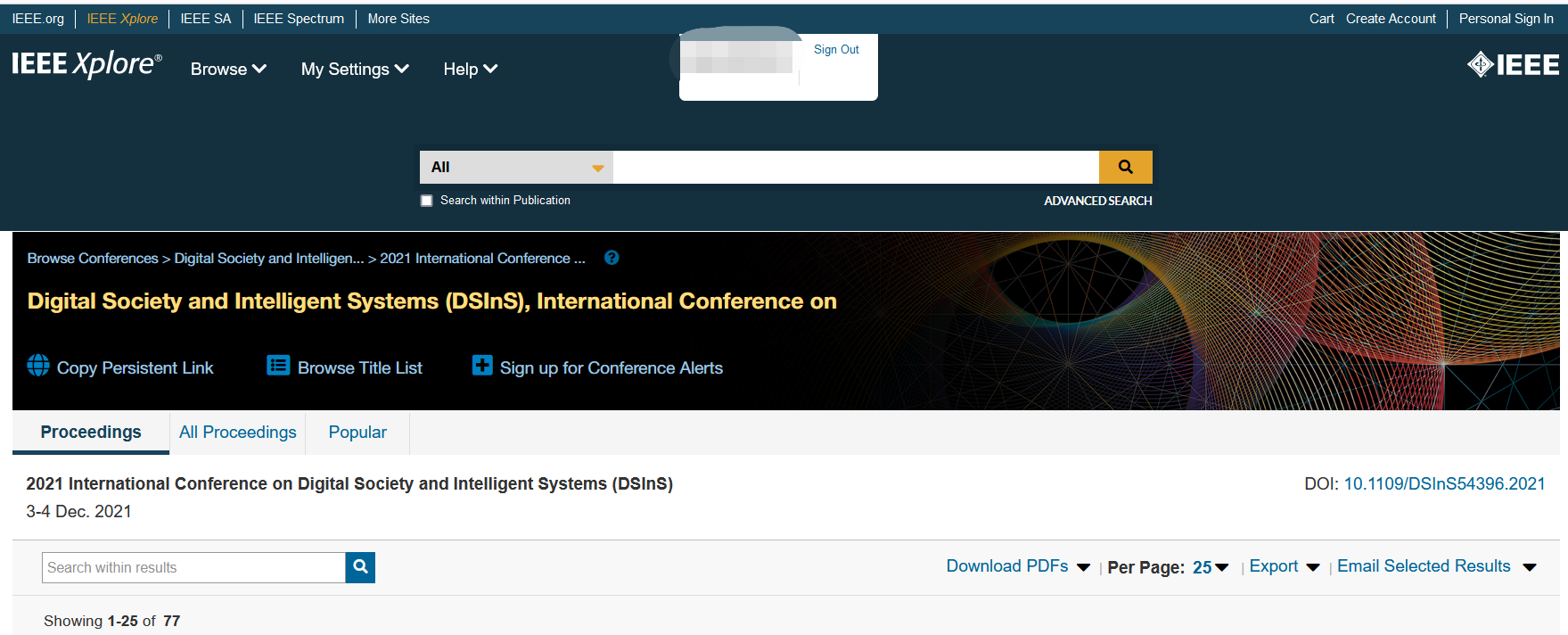Enable Search within Publication checkbox
Image resolution: width=1568 pixels, height=635 pixels.
pos(427,201)
